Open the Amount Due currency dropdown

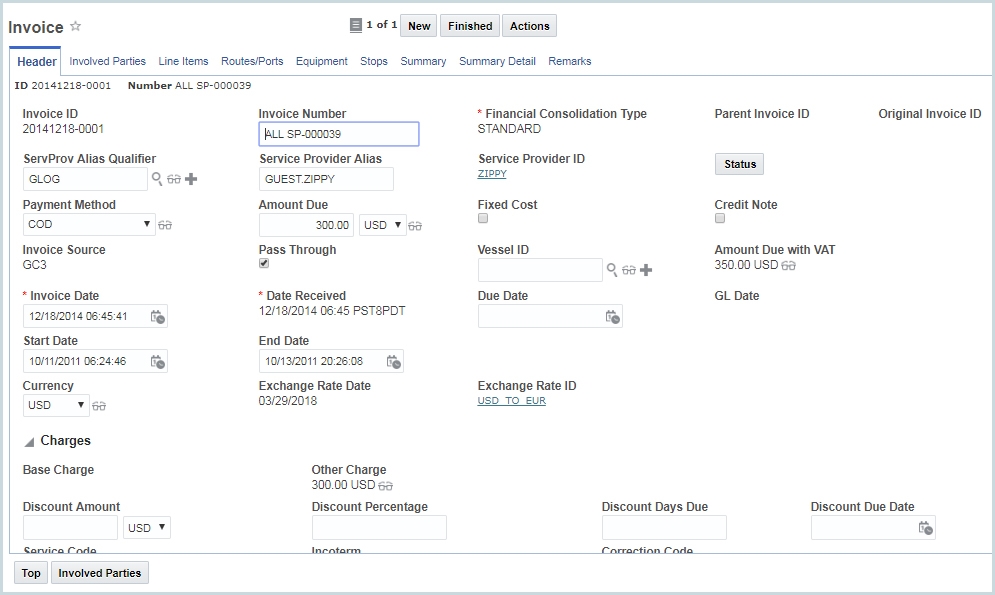[382, 225]
